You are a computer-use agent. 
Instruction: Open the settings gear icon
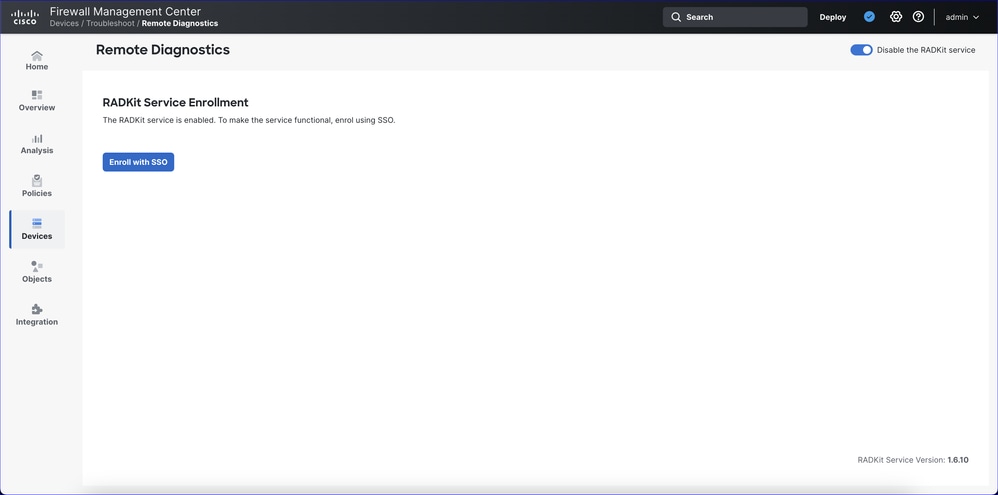pos(896,17)
